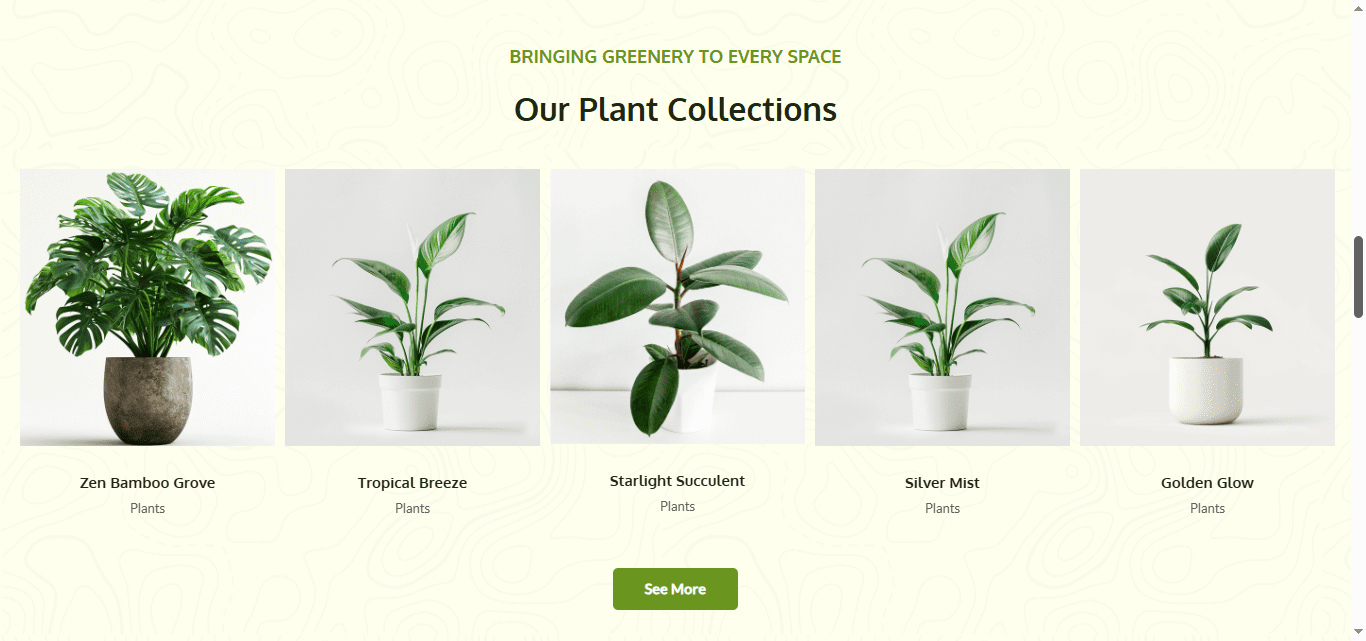This screenshot has width=1366, height=641.
Task: Open the Golden Glow plant image
Action: (x=1207, y=307)
